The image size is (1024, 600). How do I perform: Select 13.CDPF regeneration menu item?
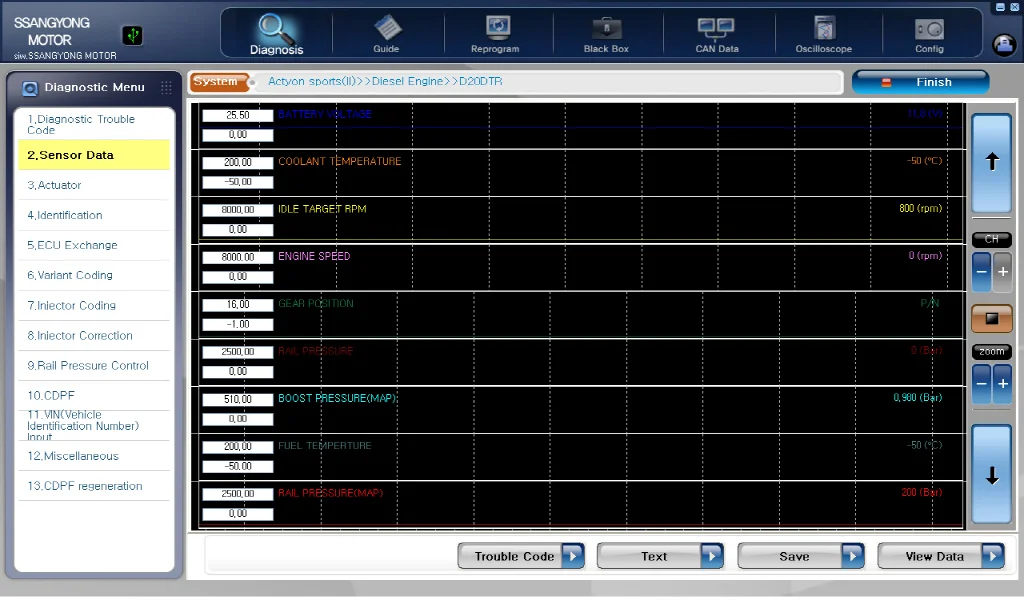94,486
